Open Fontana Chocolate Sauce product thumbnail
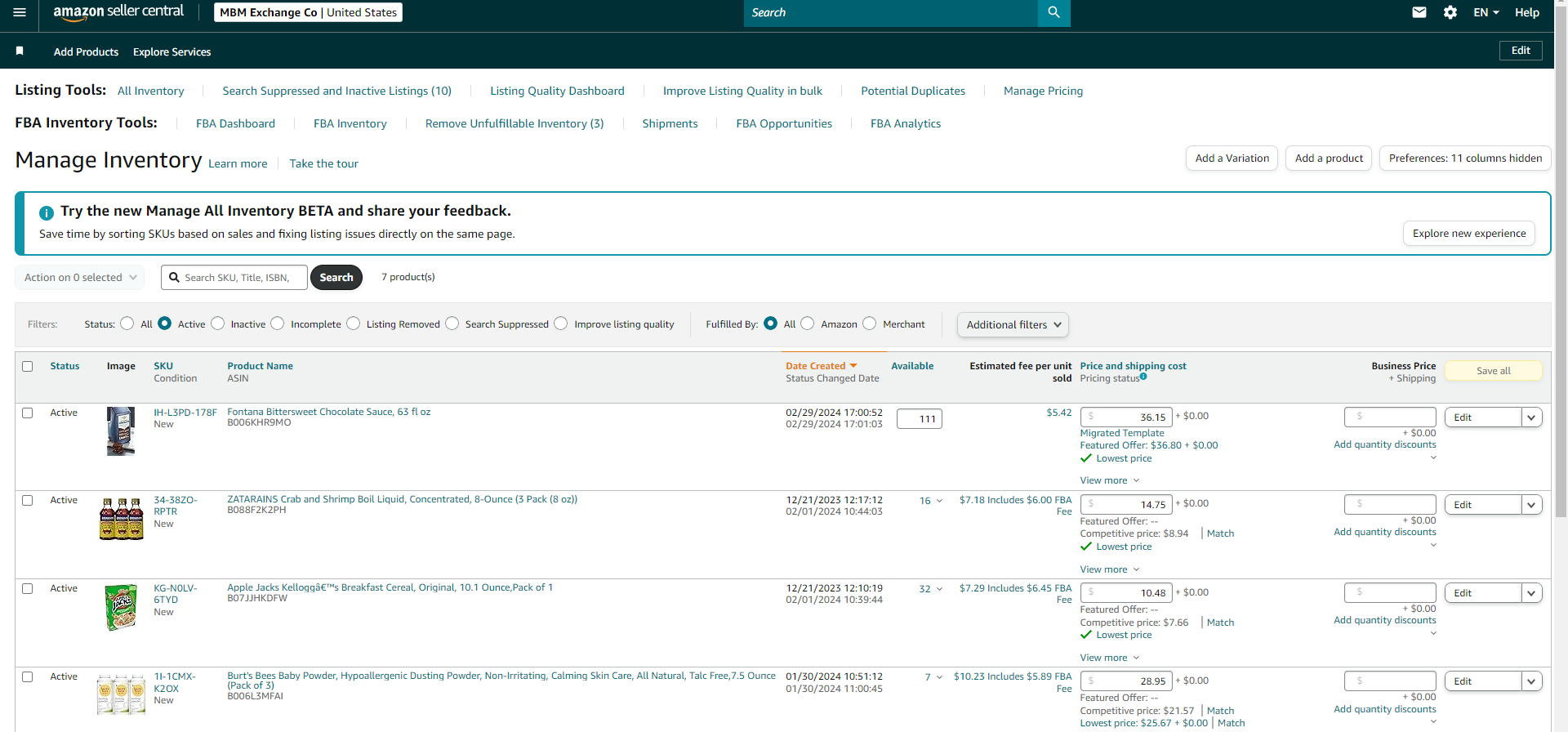The height and width of the screenshot is (732, 1568). (121, 431)
